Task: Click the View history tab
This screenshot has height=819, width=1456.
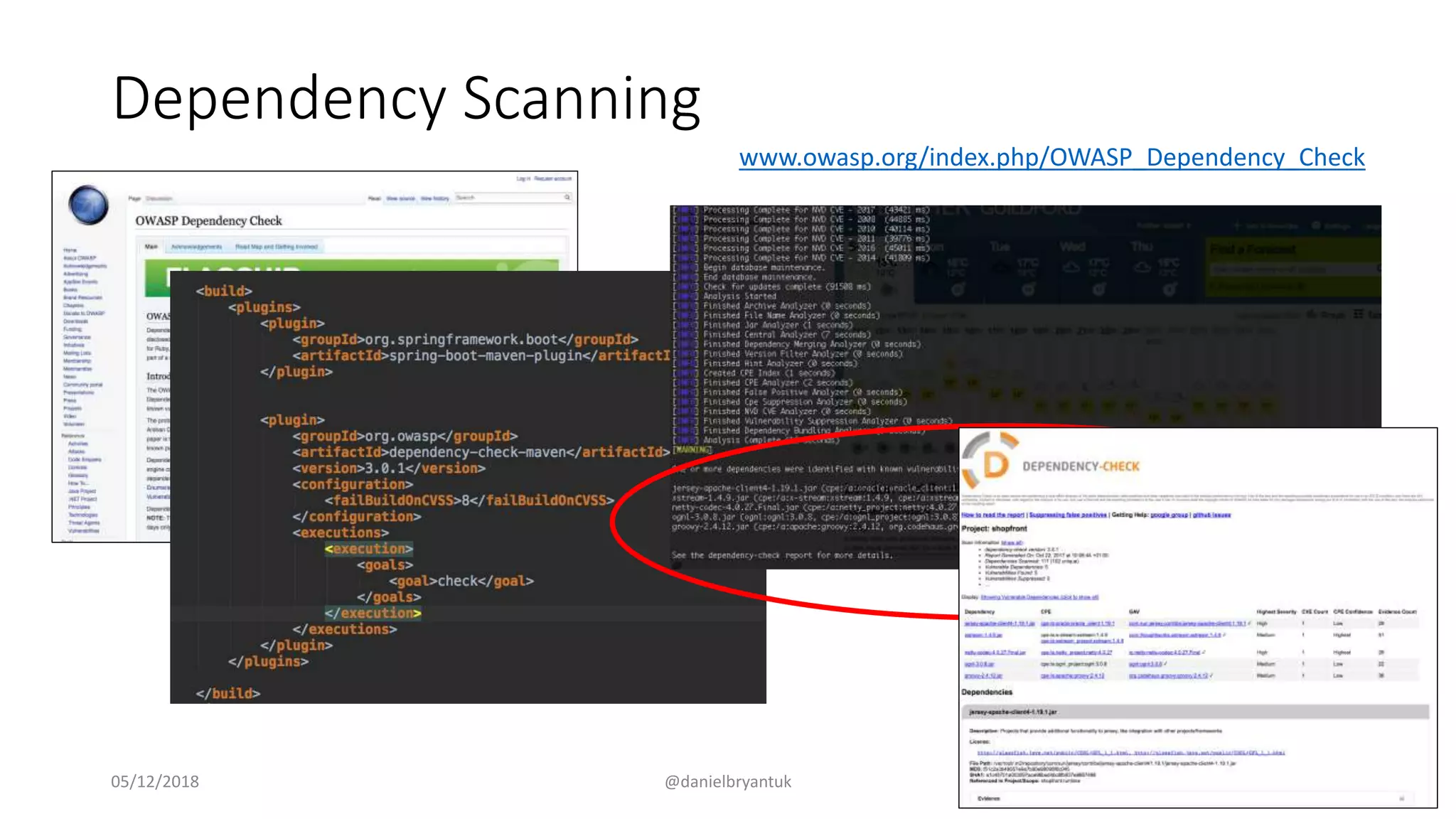Action: coord(435,199)
